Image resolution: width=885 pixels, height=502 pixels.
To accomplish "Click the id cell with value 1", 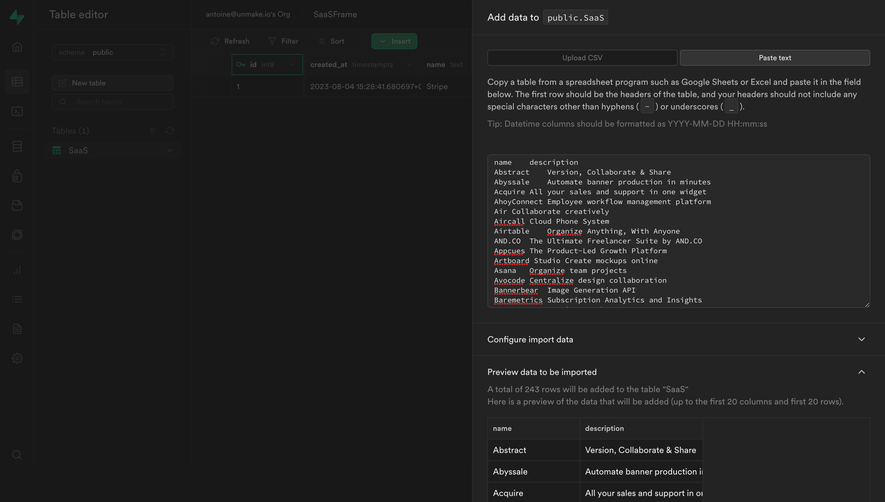I will point(267,86).
